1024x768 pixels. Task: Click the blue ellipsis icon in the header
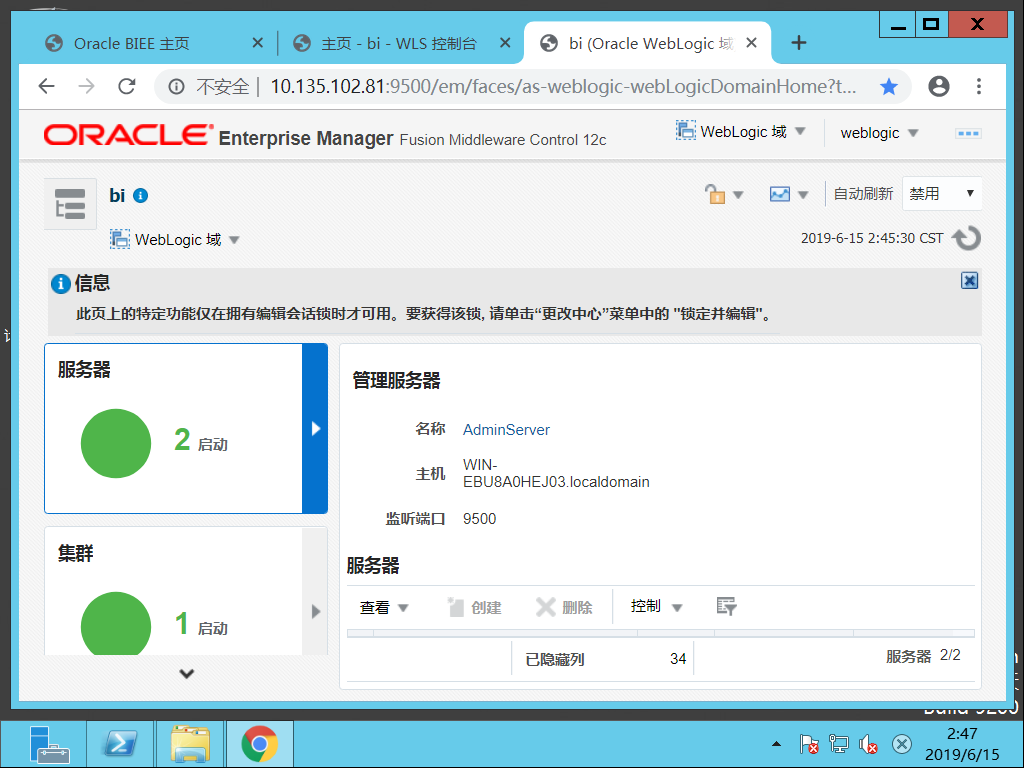click(x=966, y=132)
